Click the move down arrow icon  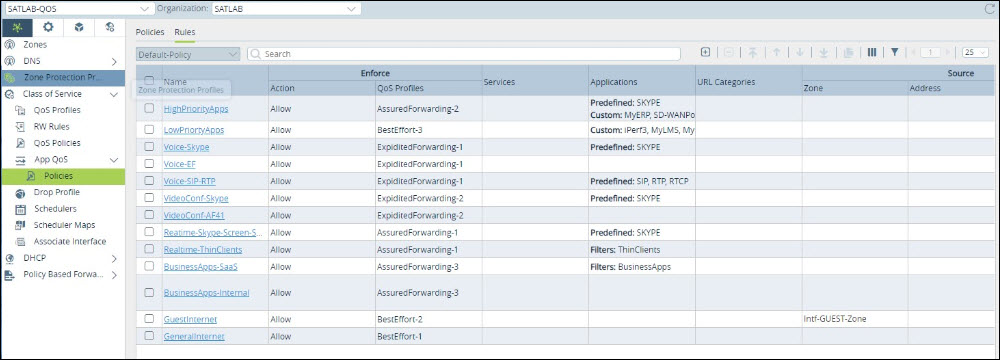point(800,53)
